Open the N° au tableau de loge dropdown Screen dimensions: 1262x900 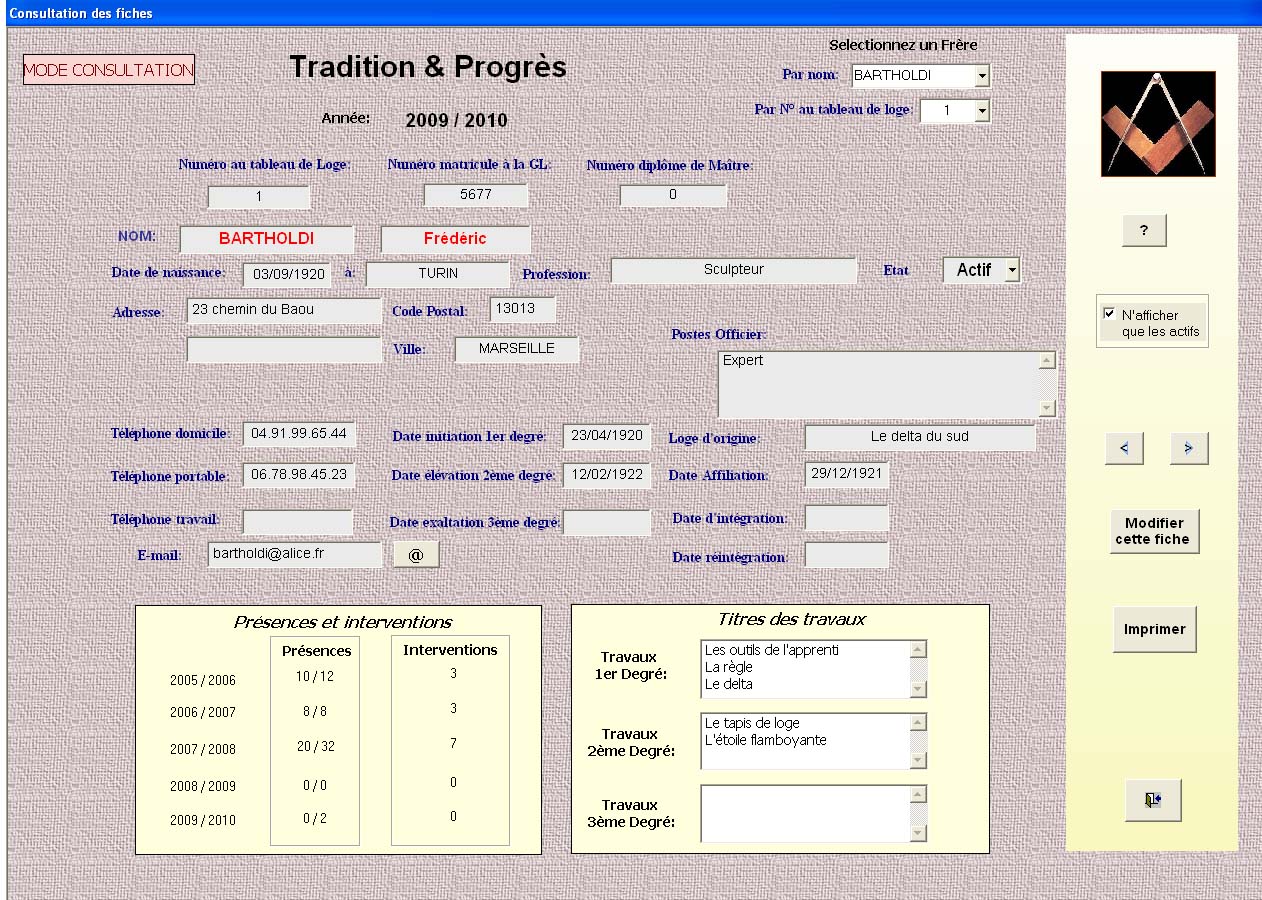(x=981, y=111)
